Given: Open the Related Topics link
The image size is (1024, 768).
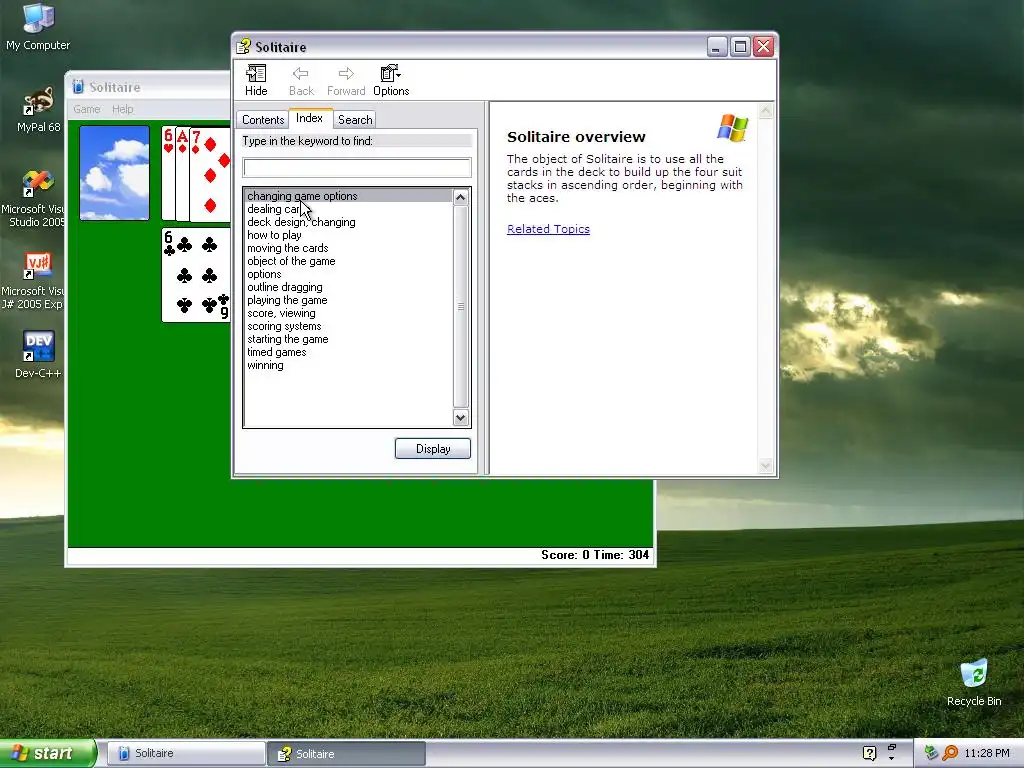Looking at the screenshot, I should tap(549, 229).
